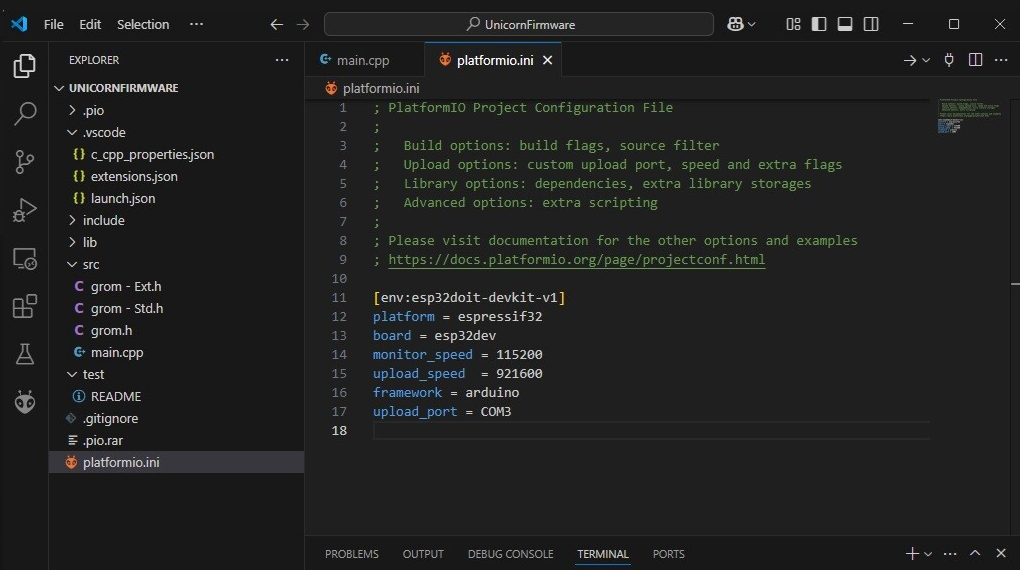Image resolution: width=1020 pixels, height=570 pixels.
Task: Open the File menu
Action: pos(53,25)
